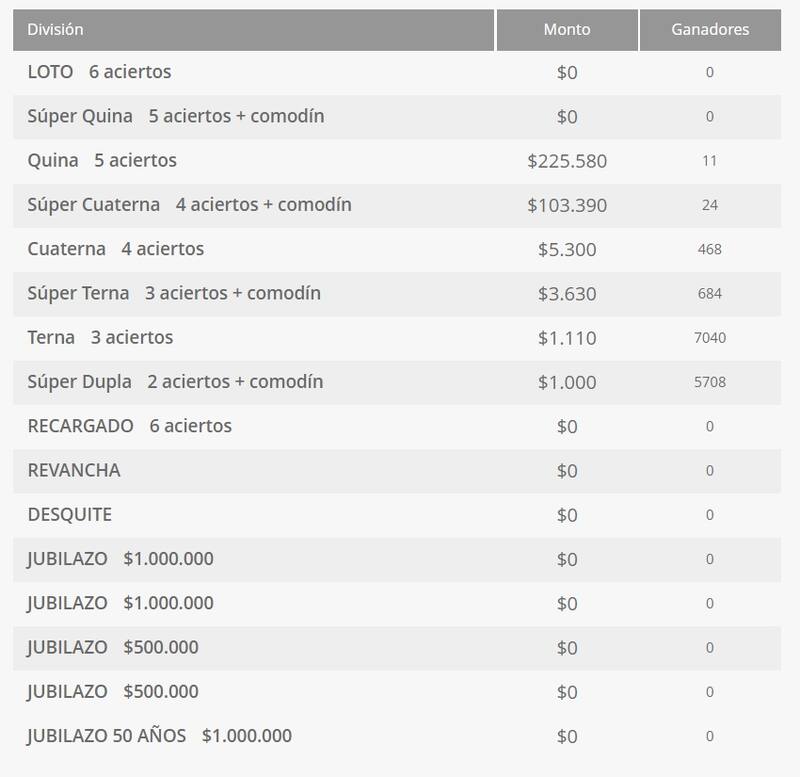Click the 468 winners count for Cuaterna
This screenshot has height=777, width=800.
pos(709,249)
